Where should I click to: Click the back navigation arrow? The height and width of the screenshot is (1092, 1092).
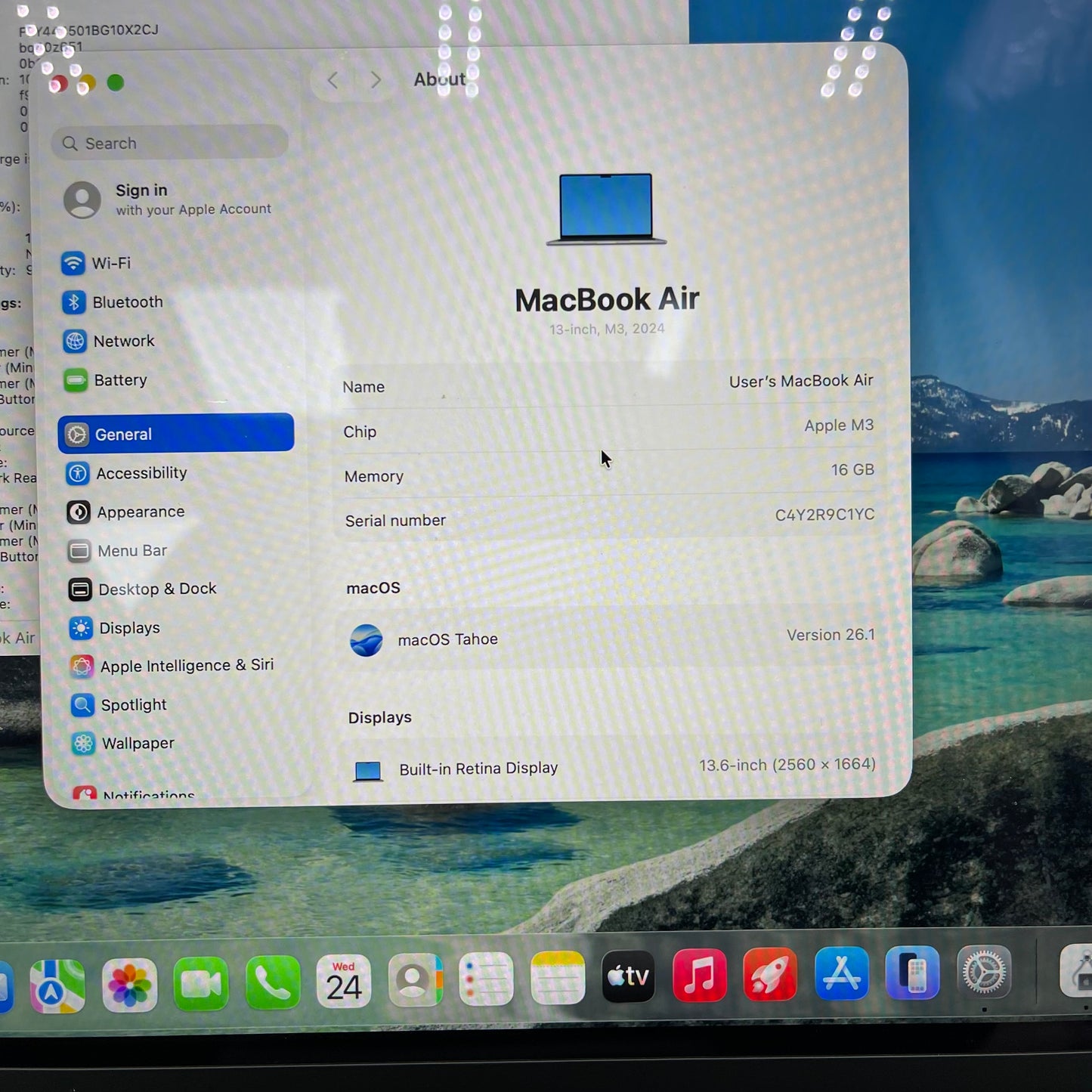coord(333,79)
